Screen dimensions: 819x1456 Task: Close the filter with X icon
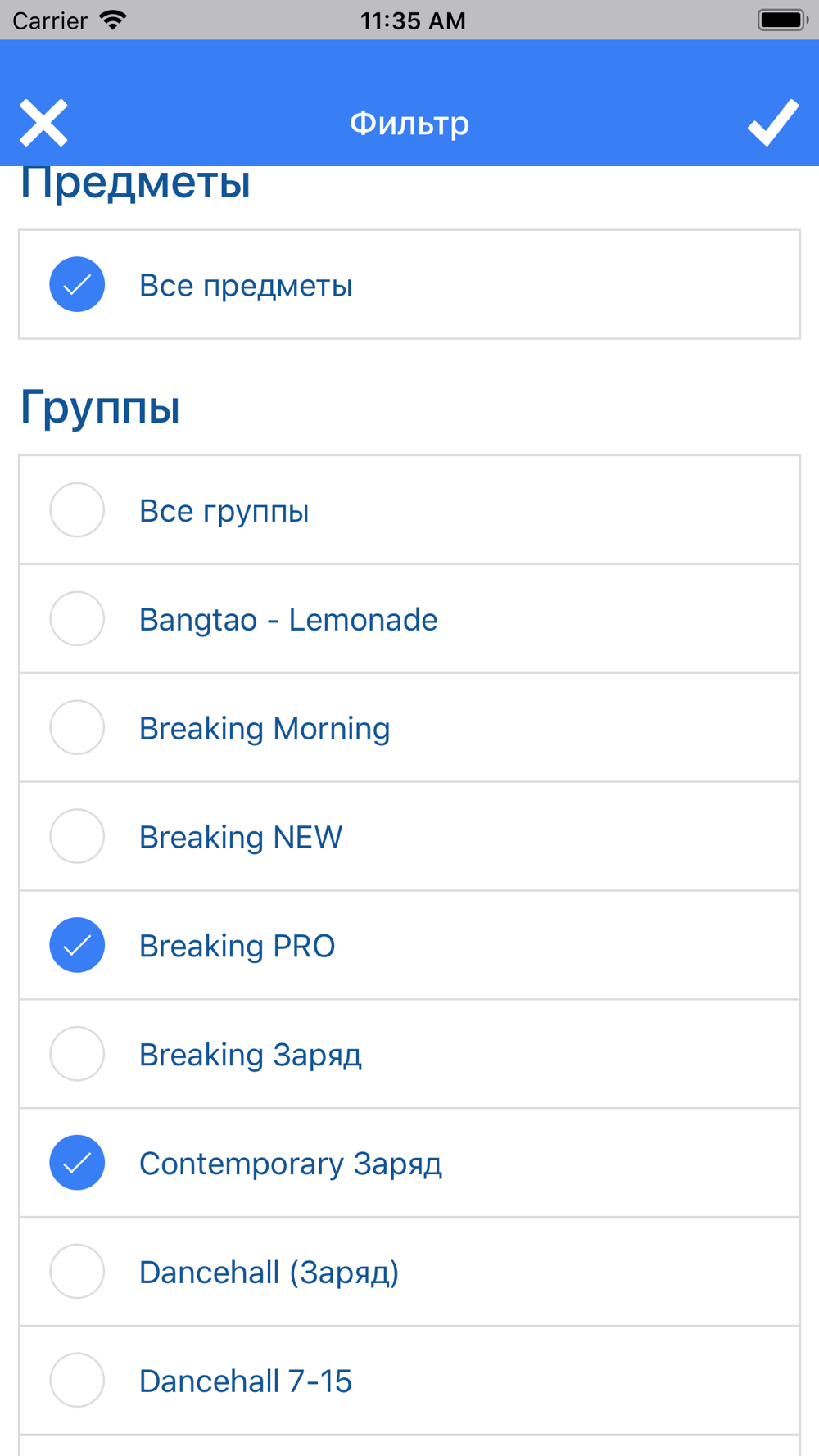43,123
